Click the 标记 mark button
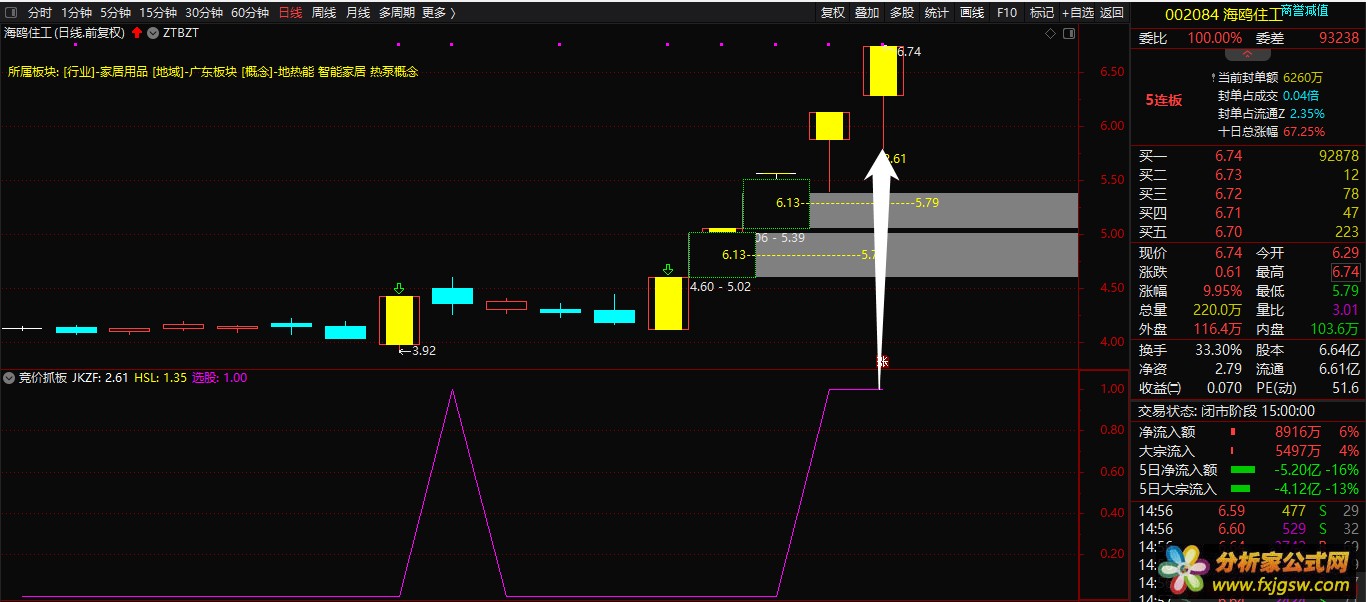The height and width of the screenshot is (602, 1366). coord(1042,13)
